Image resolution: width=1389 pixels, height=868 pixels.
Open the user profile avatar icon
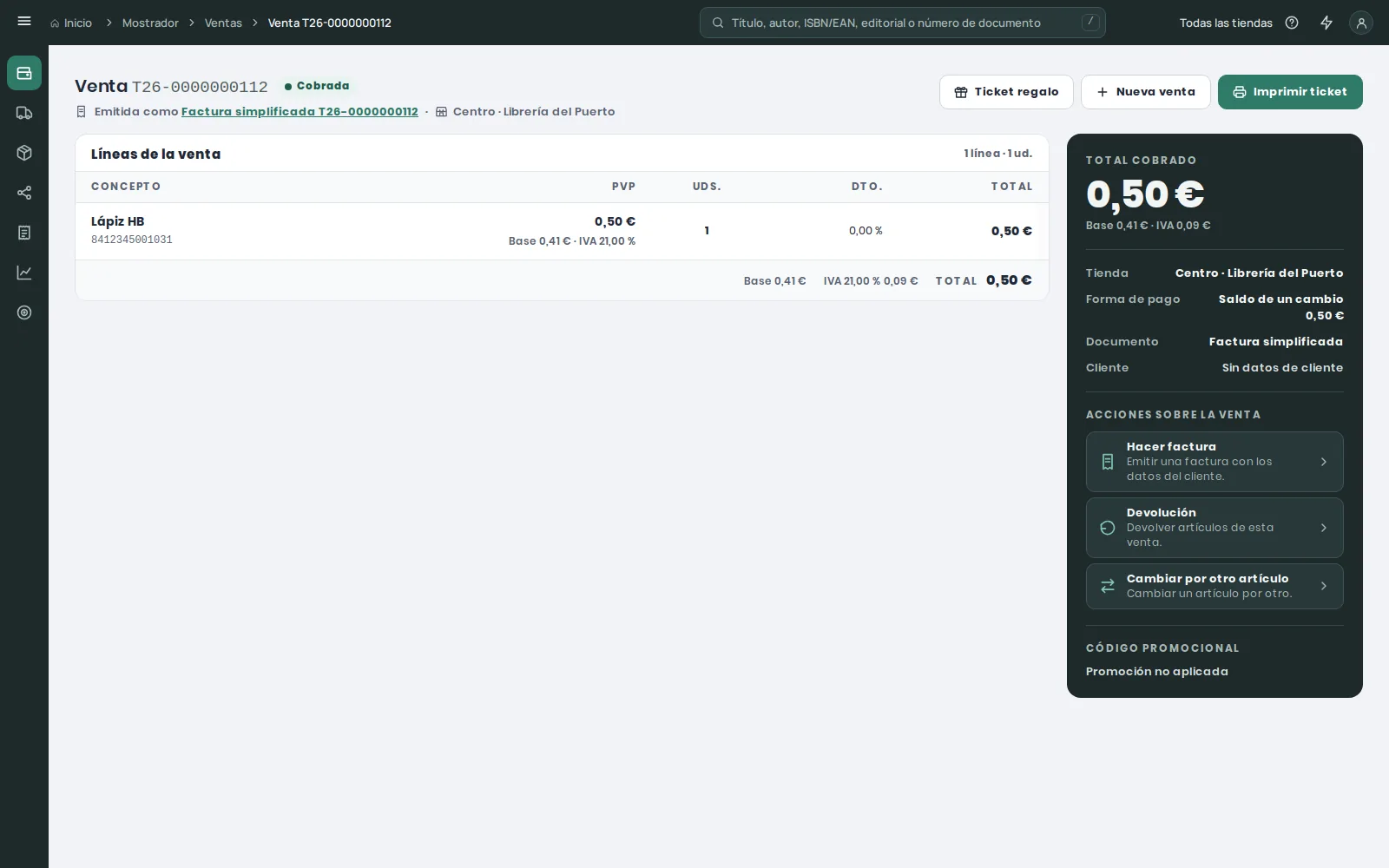pyautogui.click(x=1361, y=23)
